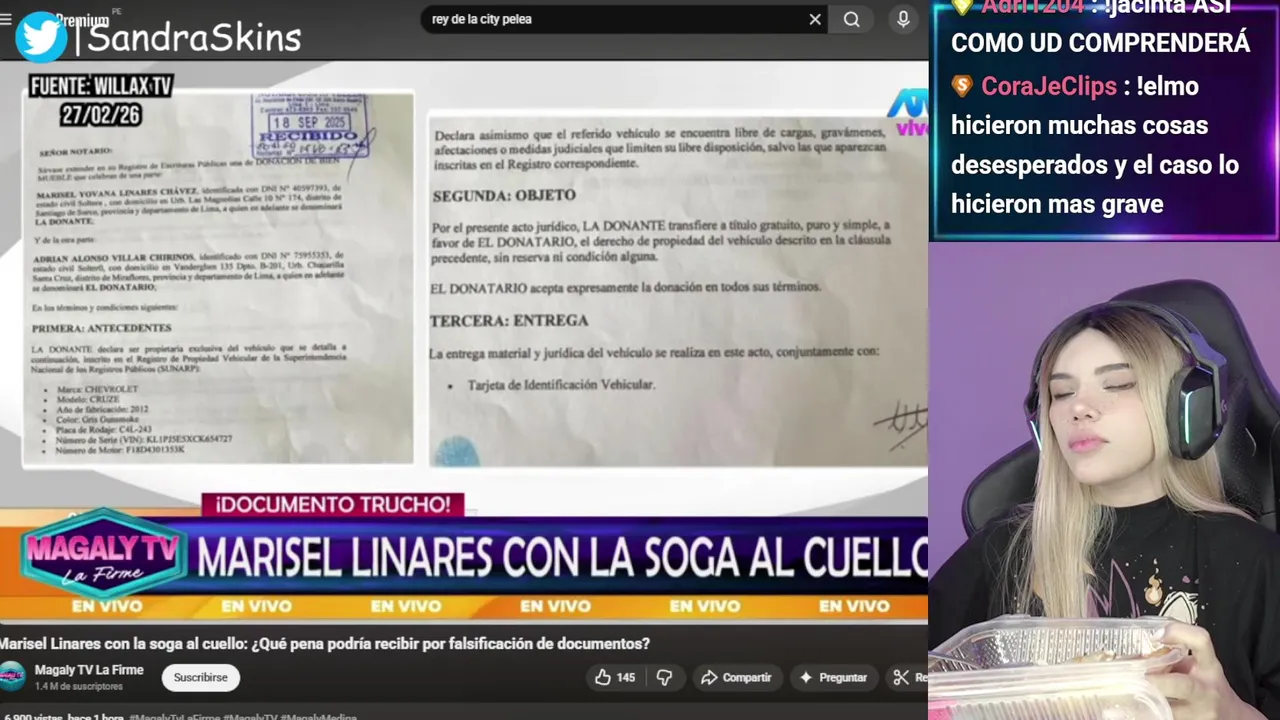The width and height of the screenshot is (1280, 720).
Task: Dislike the video with thumbs-down icon
Action: 664,677
